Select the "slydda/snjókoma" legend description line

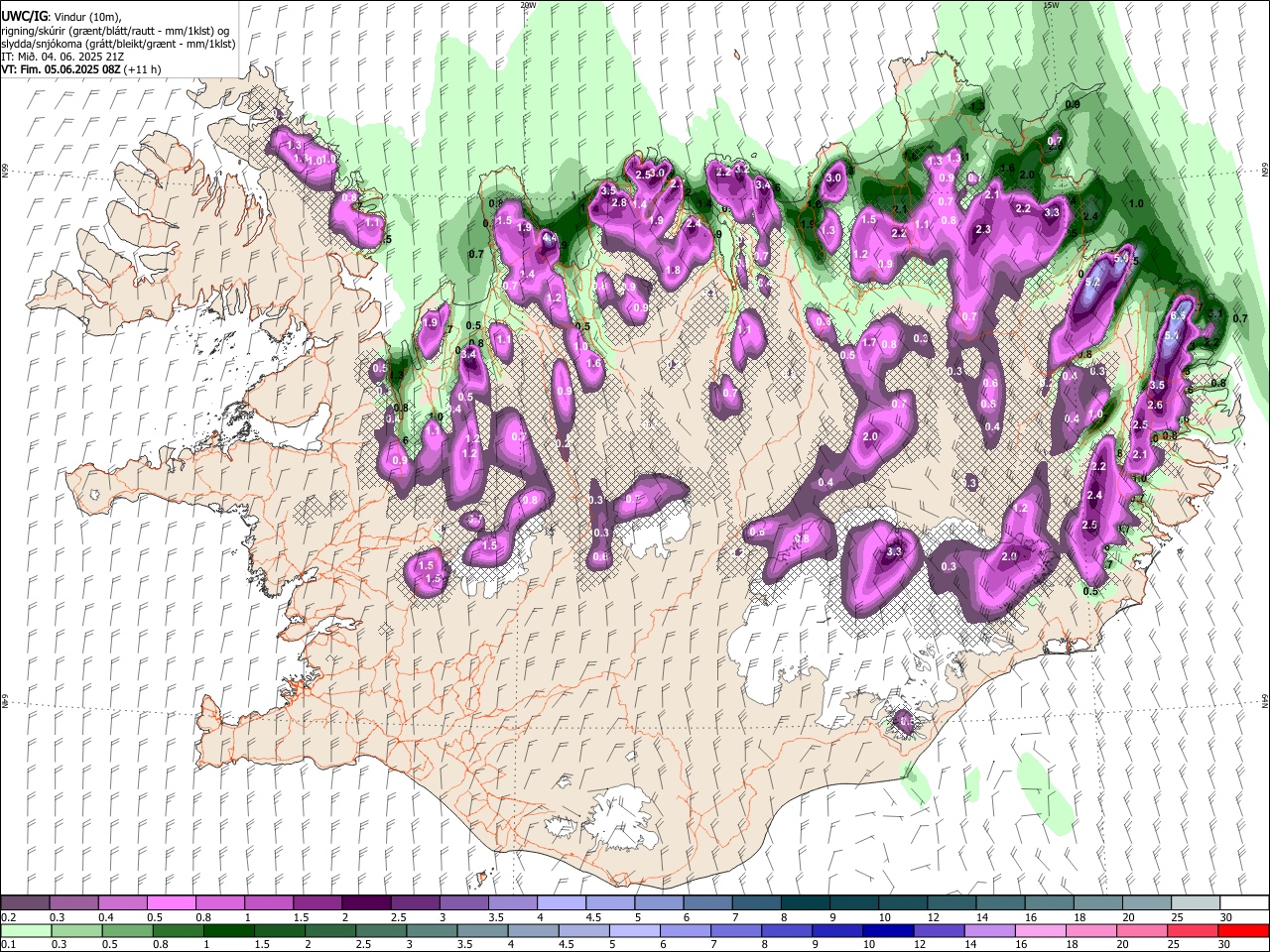point(118,44)
